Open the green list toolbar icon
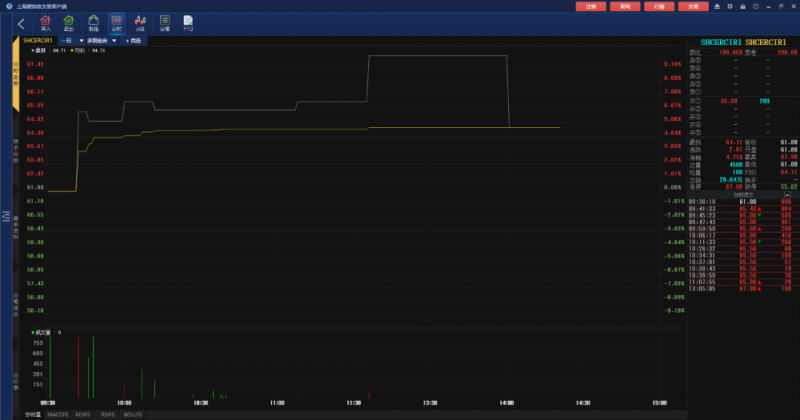 click(164, 23)
